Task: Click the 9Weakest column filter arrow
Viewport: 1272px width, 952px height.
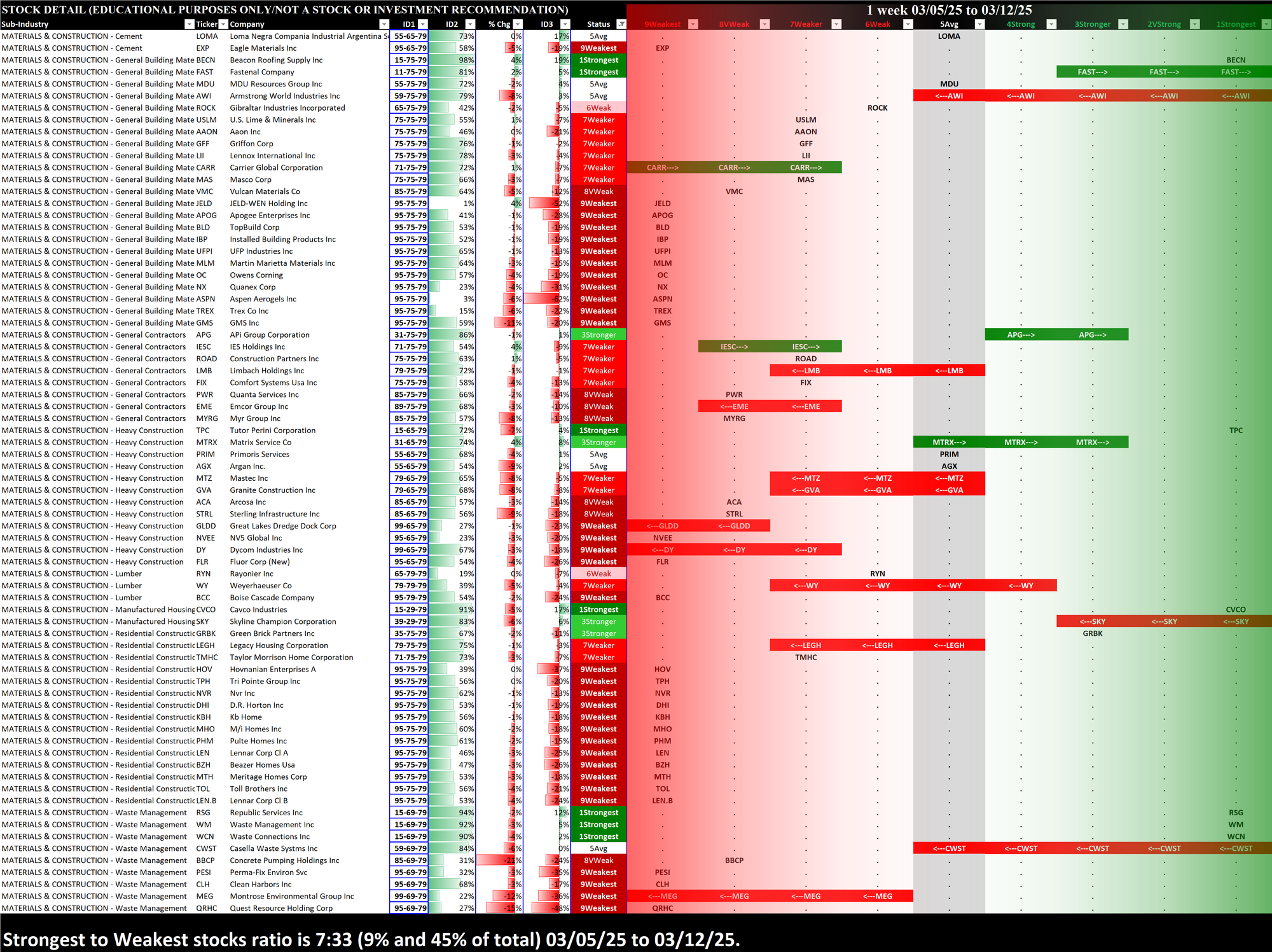Action: (x=693, y=24)
